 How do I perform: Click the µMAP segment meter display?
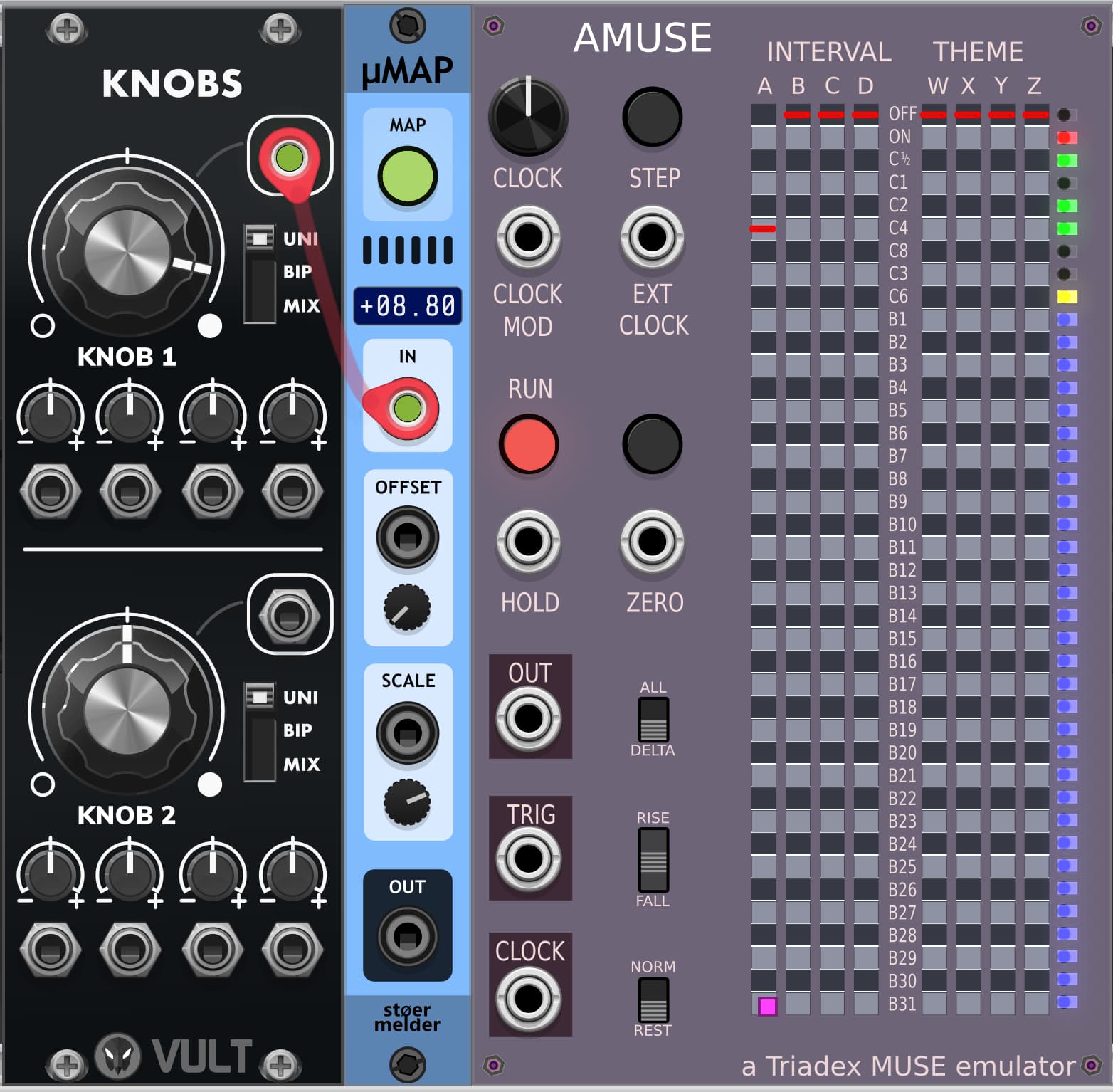point(408,251)
